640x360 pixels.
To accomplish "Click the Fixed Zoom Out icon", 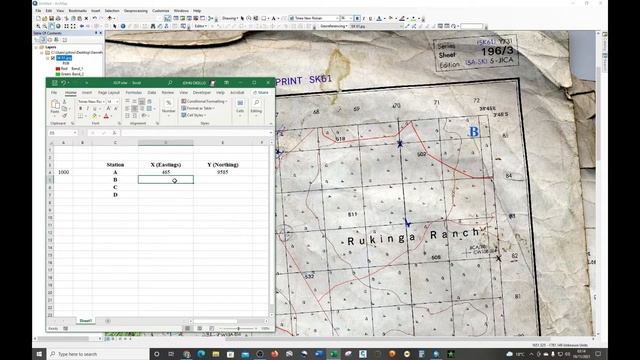I will [73, 26].
